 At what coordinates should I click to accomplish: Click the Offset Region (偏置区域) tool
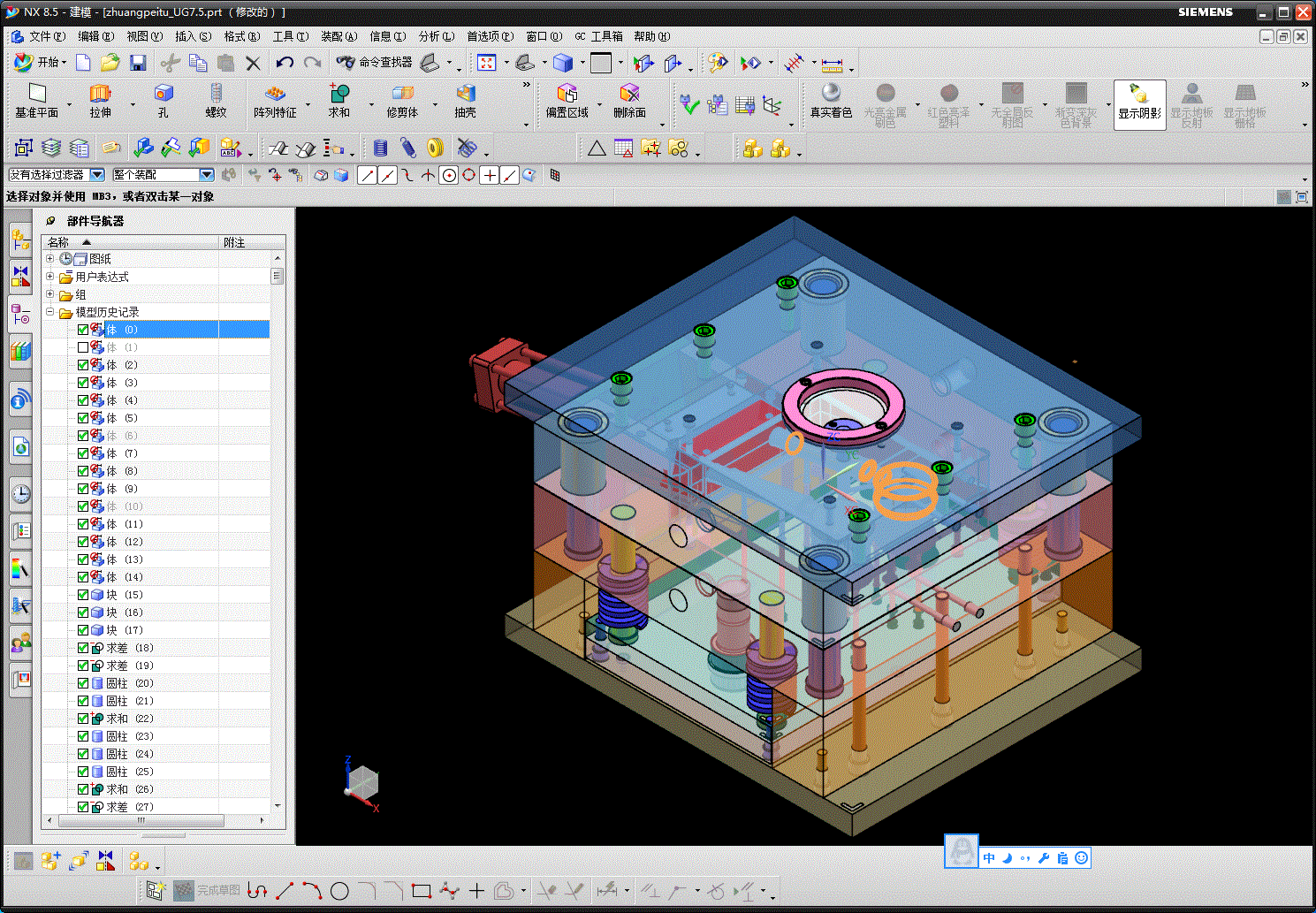[x=567, y=94]
